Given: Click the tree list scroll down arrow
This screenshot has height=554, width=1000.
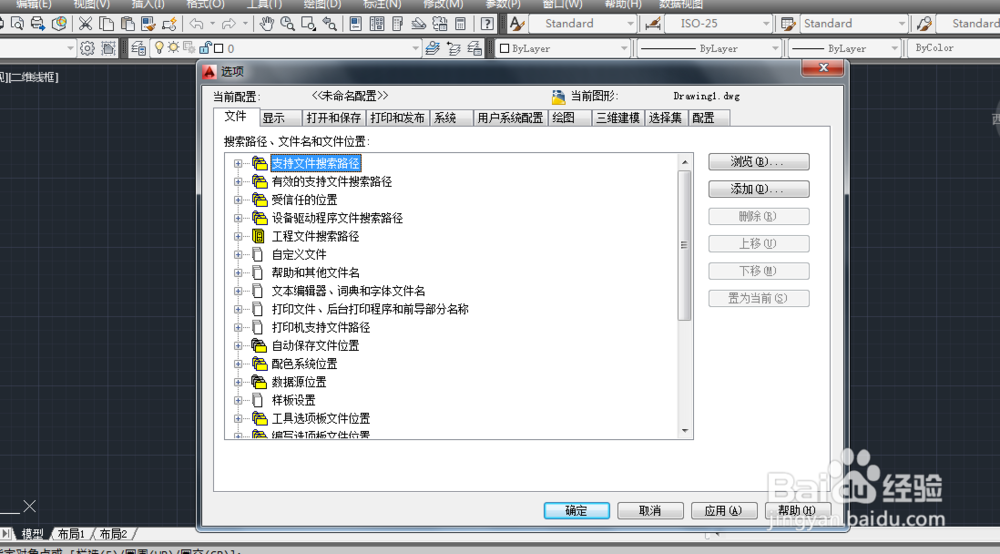Looking at the screenshot, I should (685, 431).
